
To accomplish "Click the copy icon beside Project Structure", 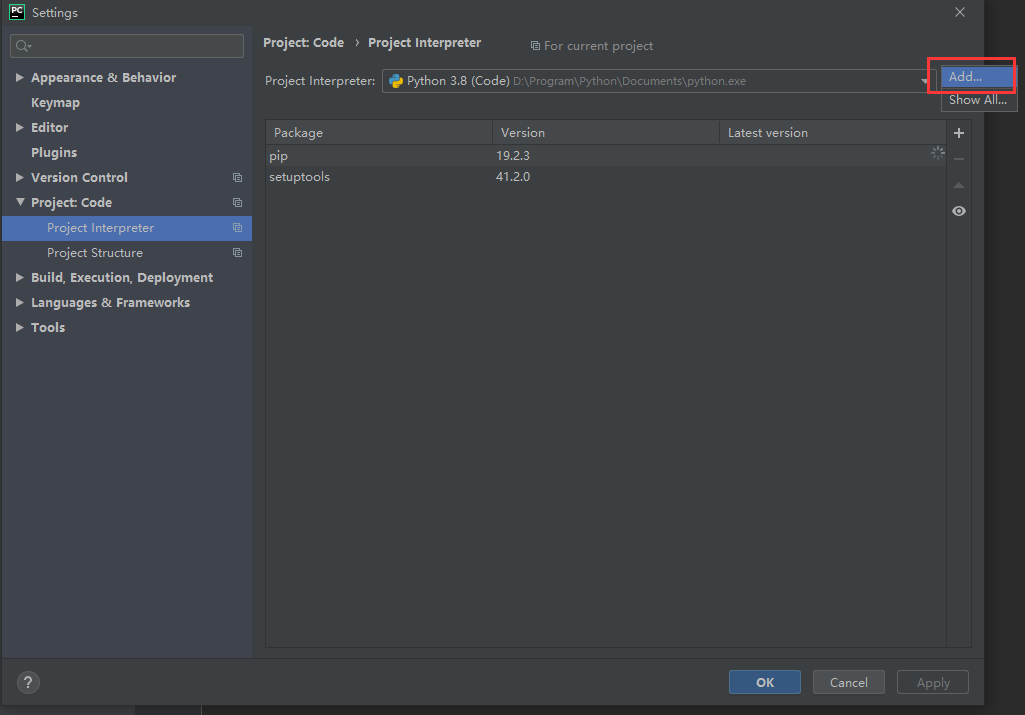I will (237, 252).
